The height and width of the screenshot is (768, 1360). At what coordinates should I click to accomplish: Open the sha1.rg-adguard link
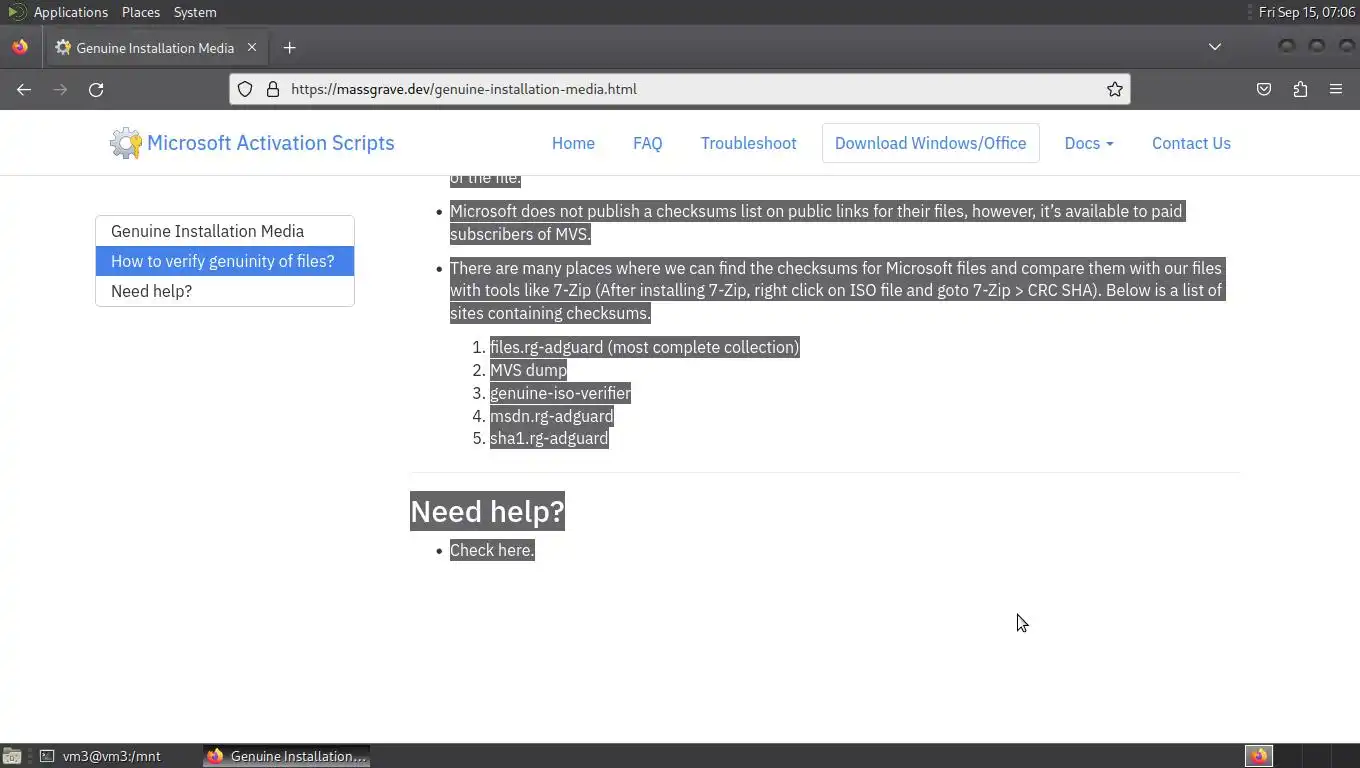(x=549, y=438)
